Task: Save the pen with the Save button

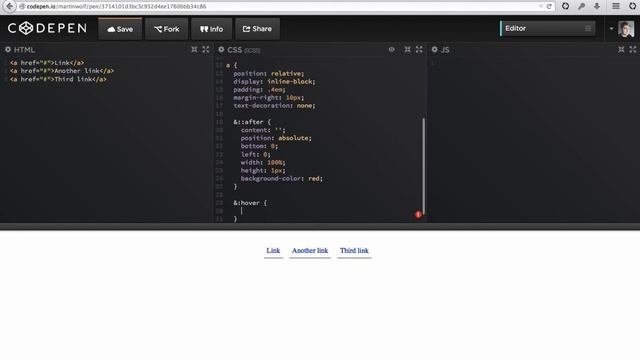Action: (120, 29)
